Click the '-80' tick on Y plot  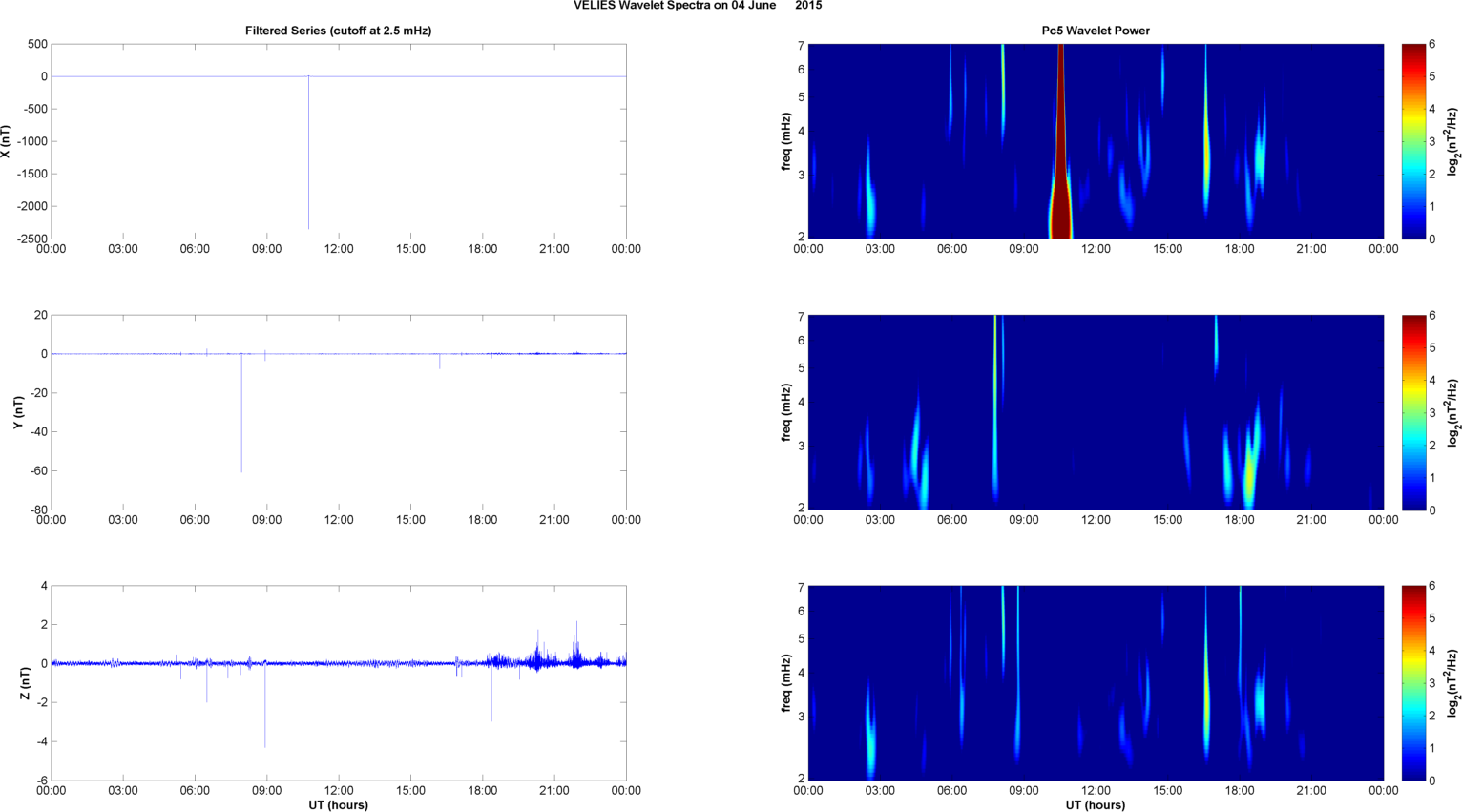(37, 510)
